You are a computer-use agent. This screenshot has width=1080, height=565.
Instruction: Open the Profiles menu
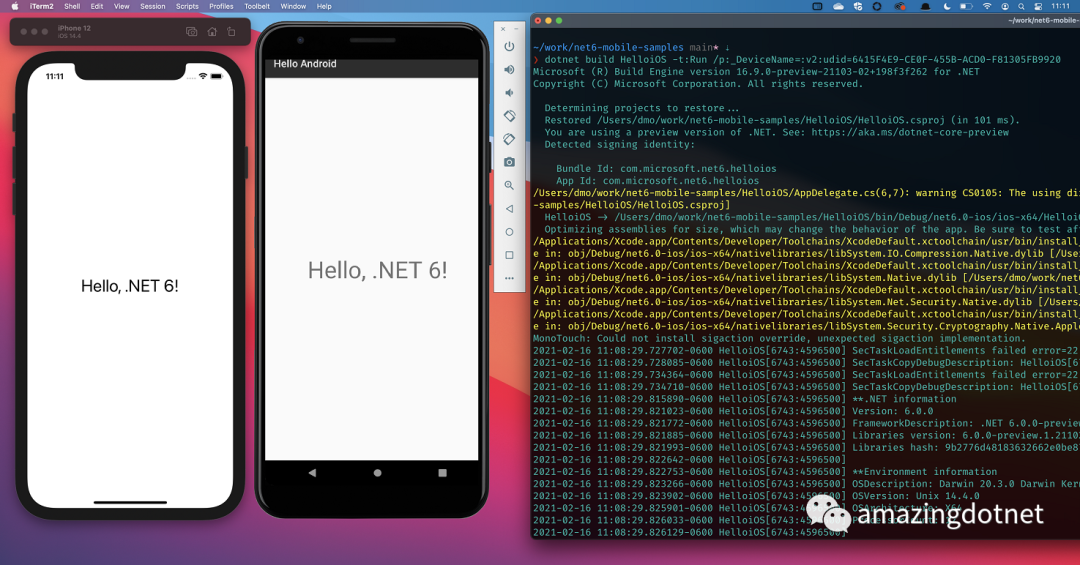(x=221, y=6)
